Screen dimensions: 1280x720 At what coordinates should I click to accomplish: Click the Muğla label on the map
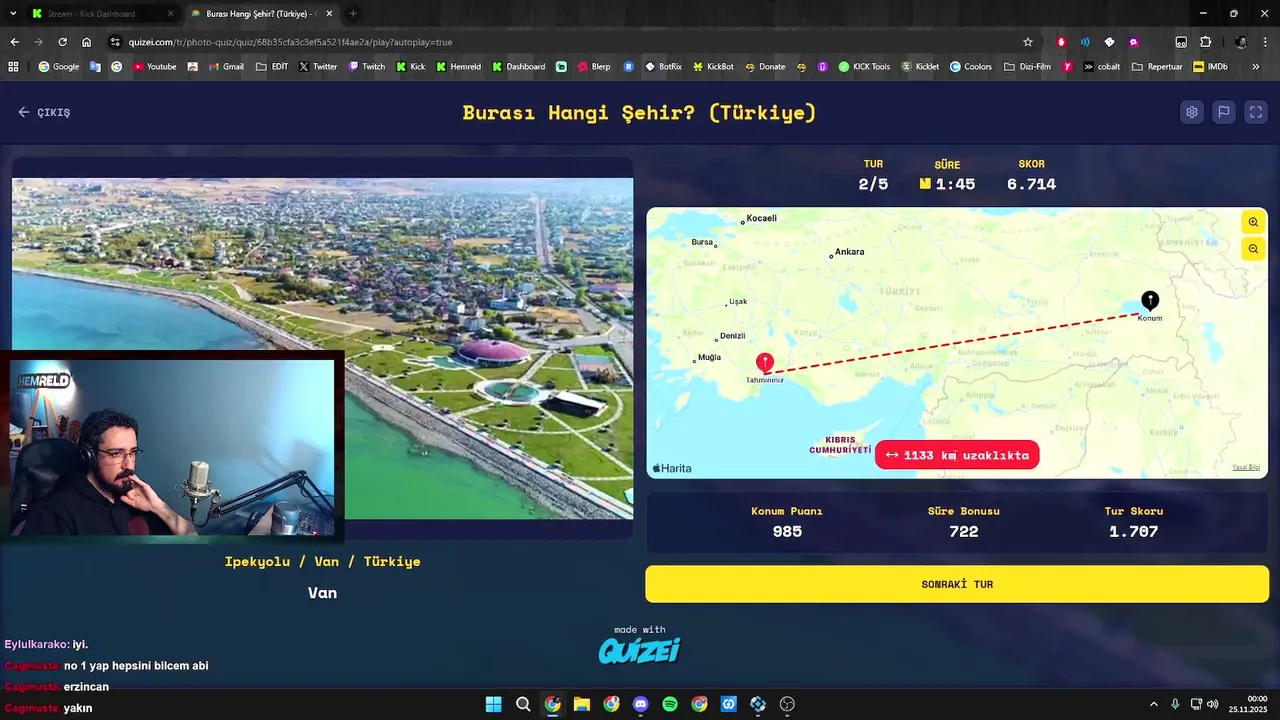click(x=709, y=357)
